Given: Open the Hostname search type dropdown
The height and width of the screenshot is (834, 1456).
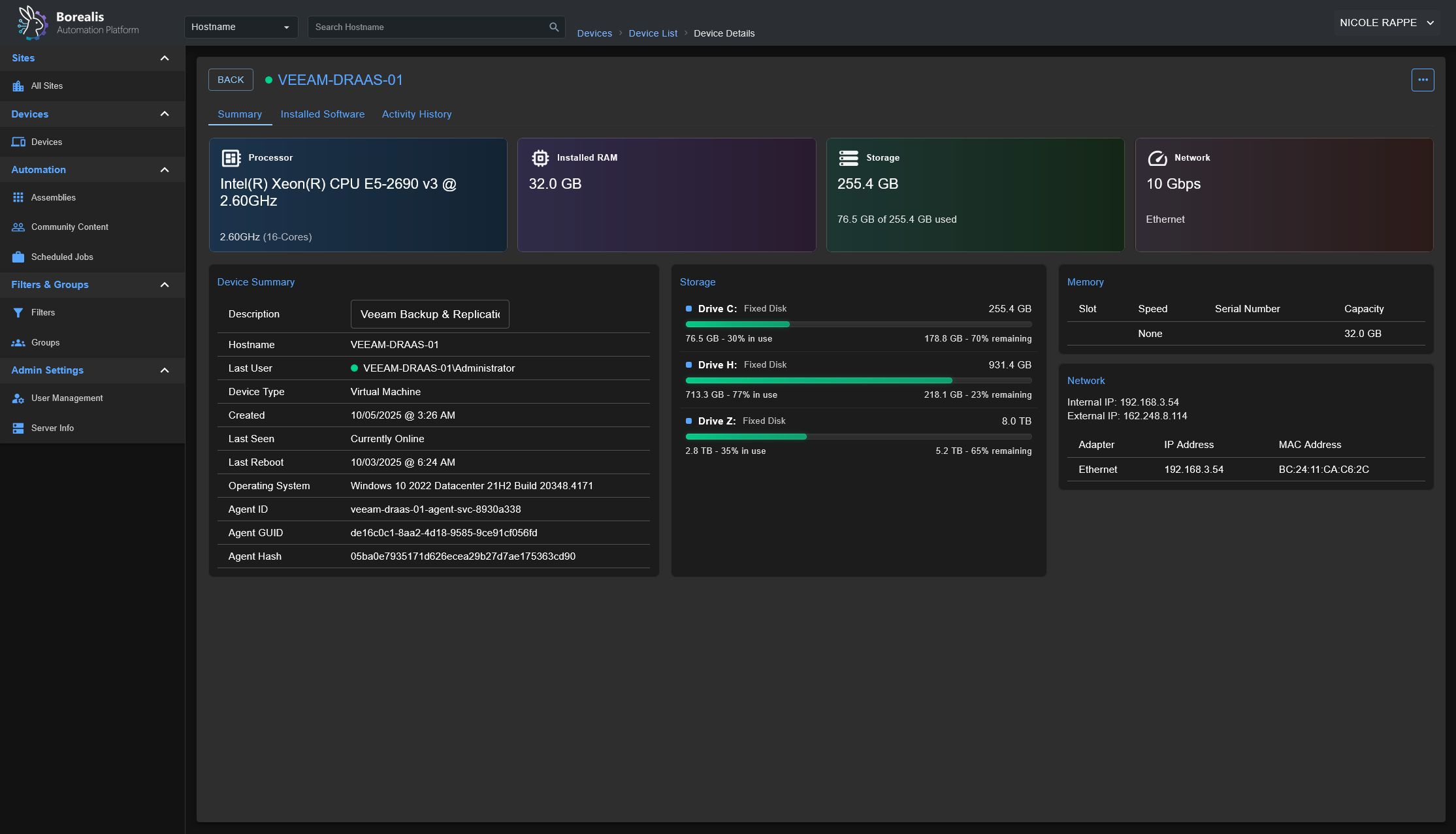Looking at the screenshot, I should pyautogui.click(x=240, y=27).
